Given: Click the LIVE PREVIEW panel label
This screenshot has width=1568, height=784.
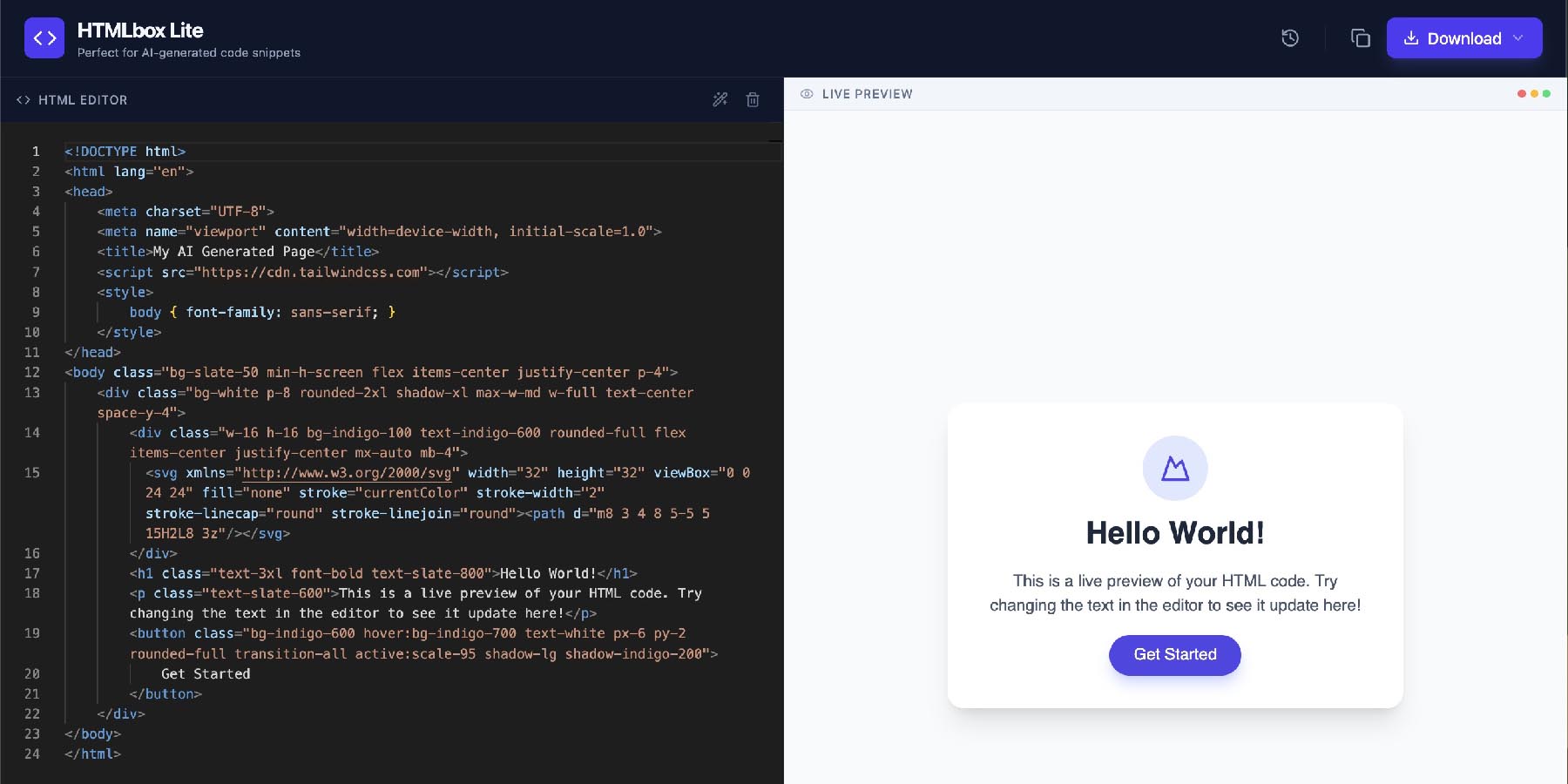Looking at the screenshot, I should 867,94.
